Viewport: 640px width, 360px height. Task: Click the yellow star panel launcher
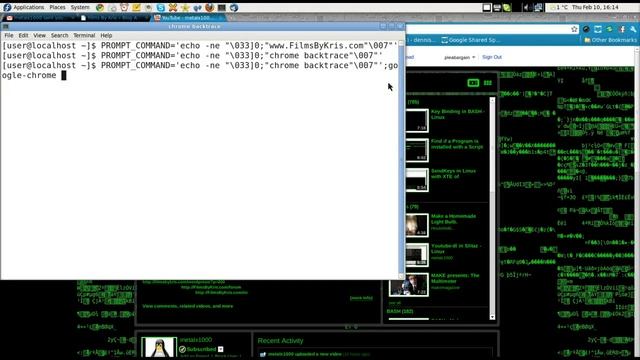coord(185,7)
